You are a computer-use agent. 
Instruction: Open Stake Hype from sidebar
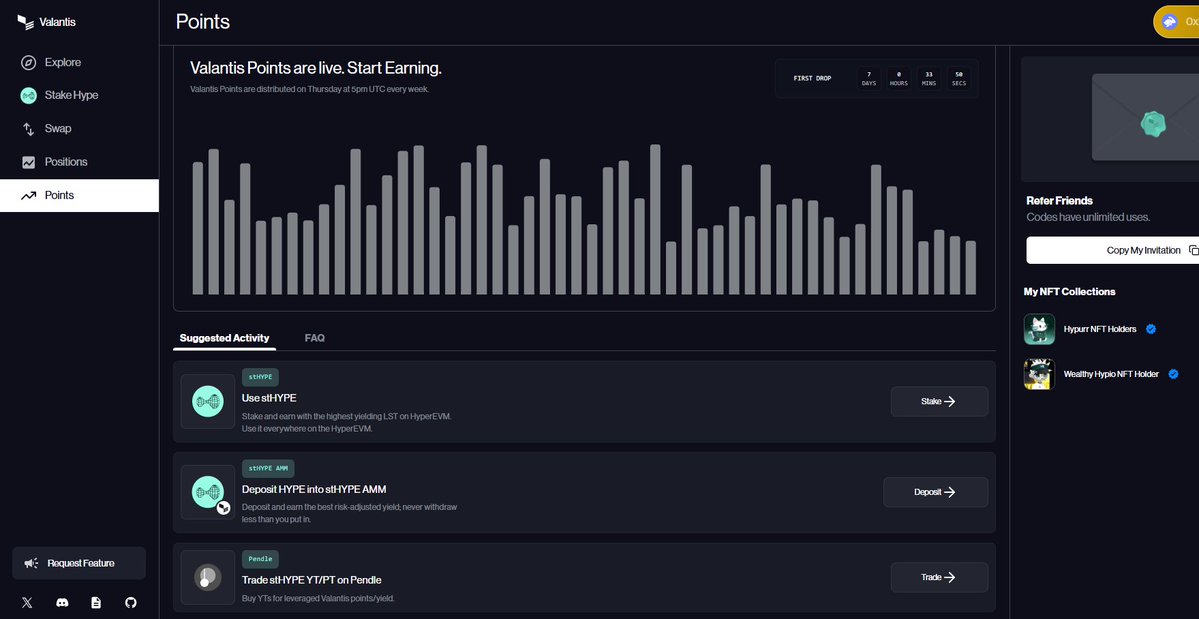click(80, 96)
